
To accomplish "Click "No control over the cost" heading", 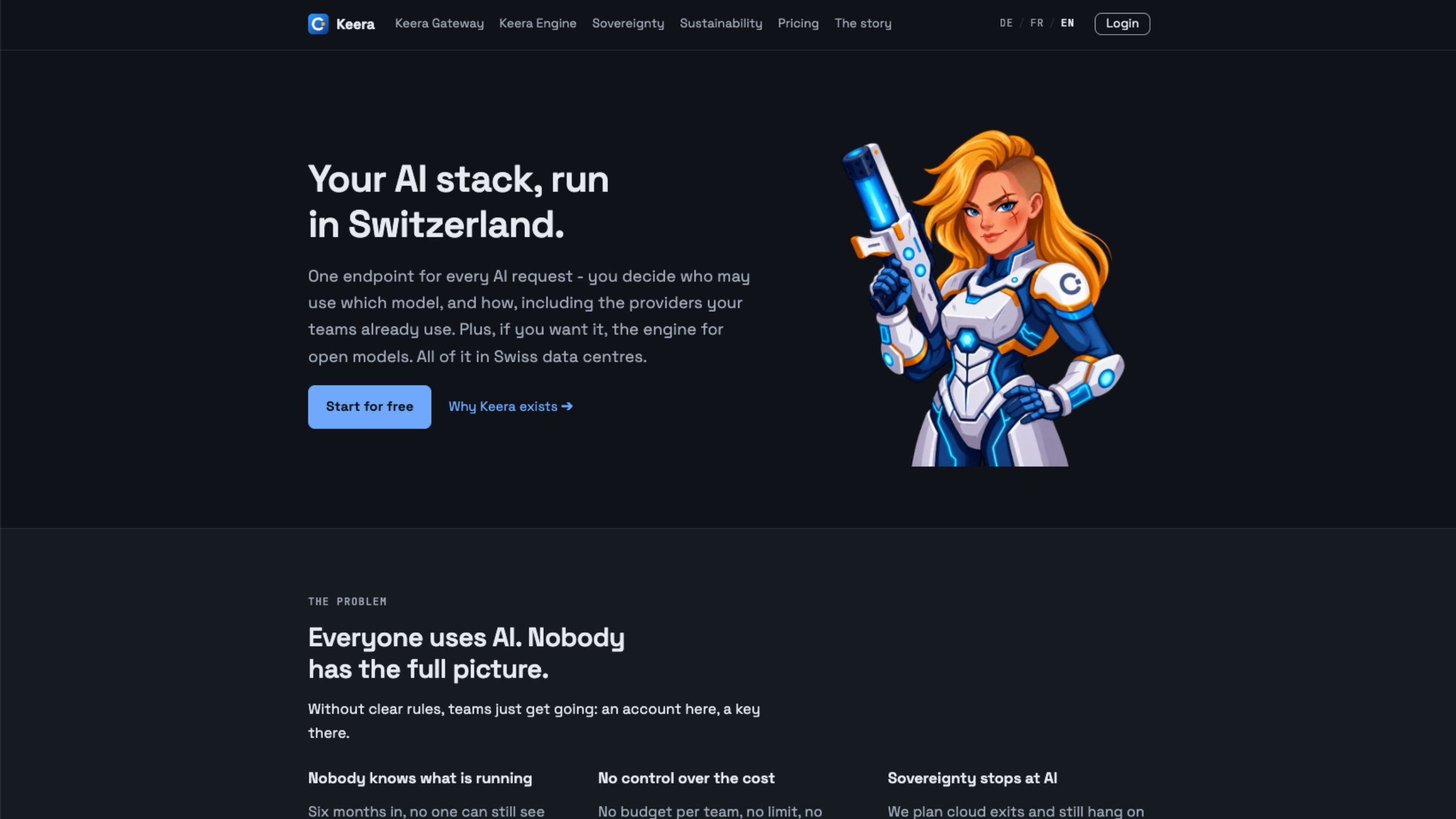I will pyautogui.click(x=686, y=778).
